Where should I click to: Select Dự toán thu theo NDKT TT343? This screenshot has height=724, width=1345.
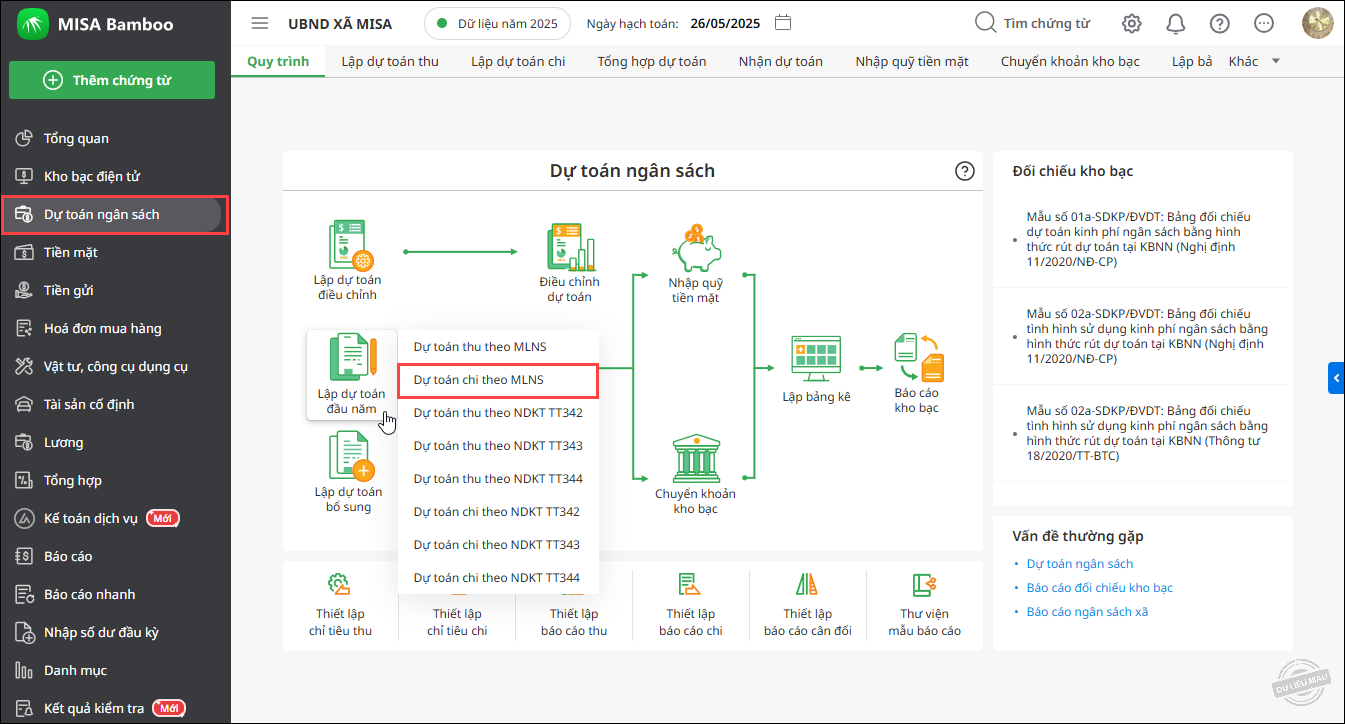498,446
